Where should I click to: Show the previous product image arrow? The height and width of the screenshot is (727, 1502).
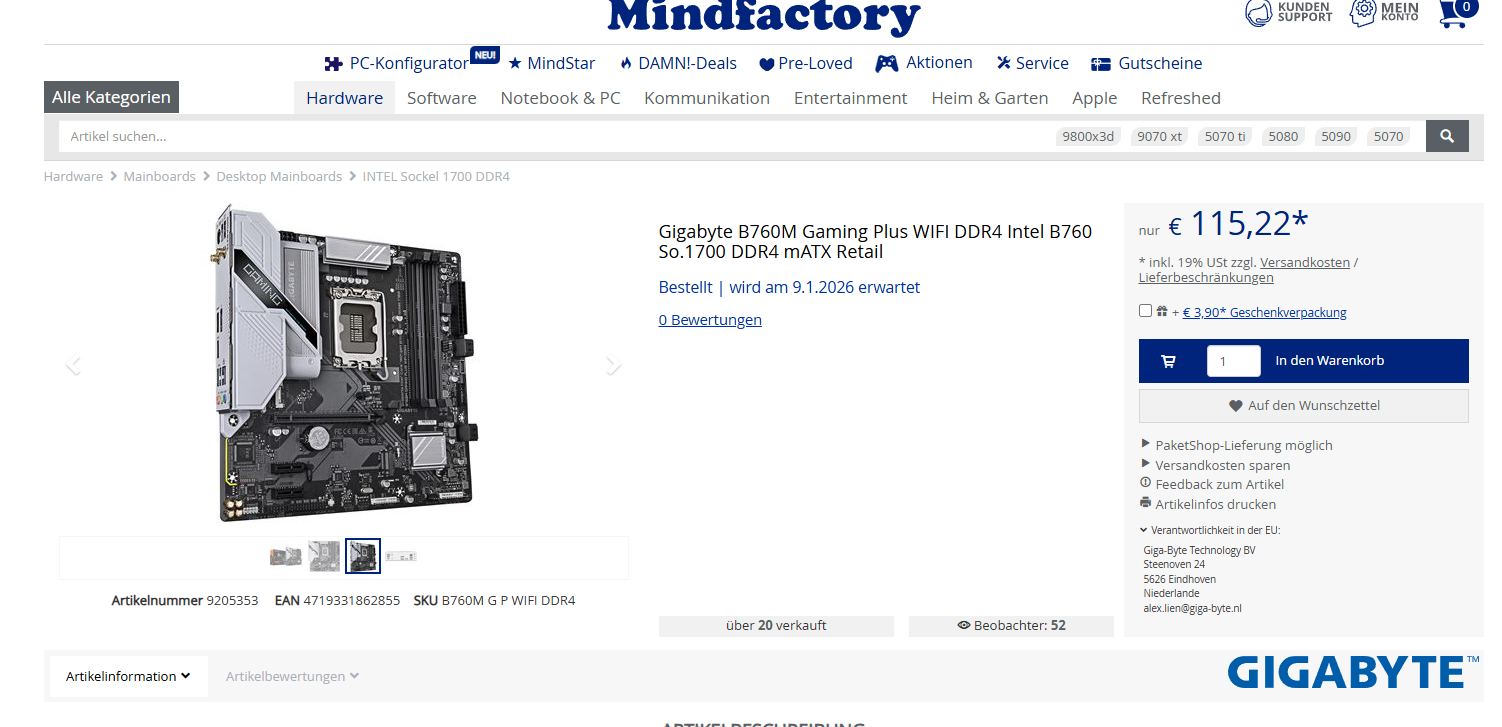[72, 365]
